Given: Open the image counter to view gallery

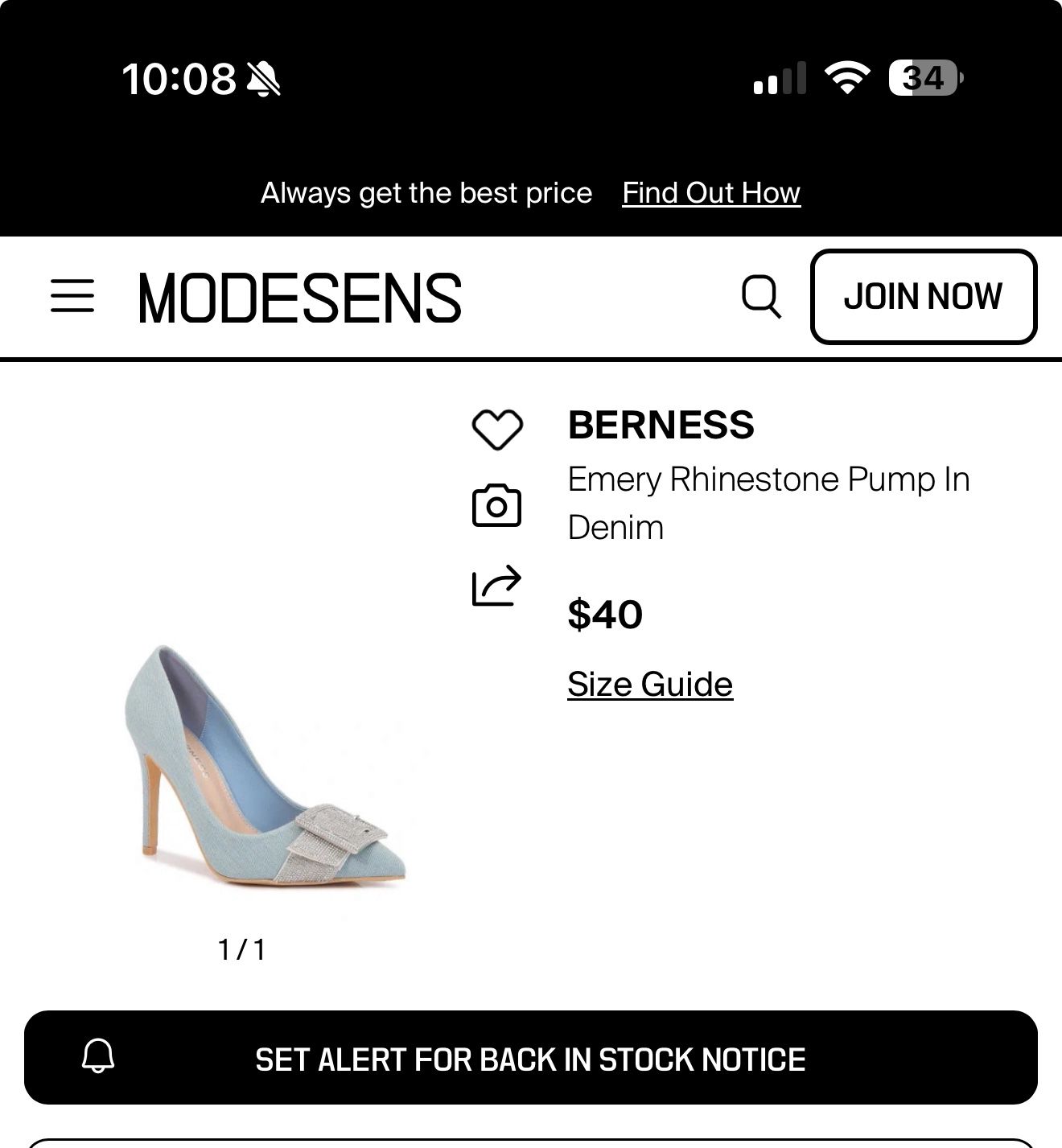Looking at the screenshot, I should (242, 950).
